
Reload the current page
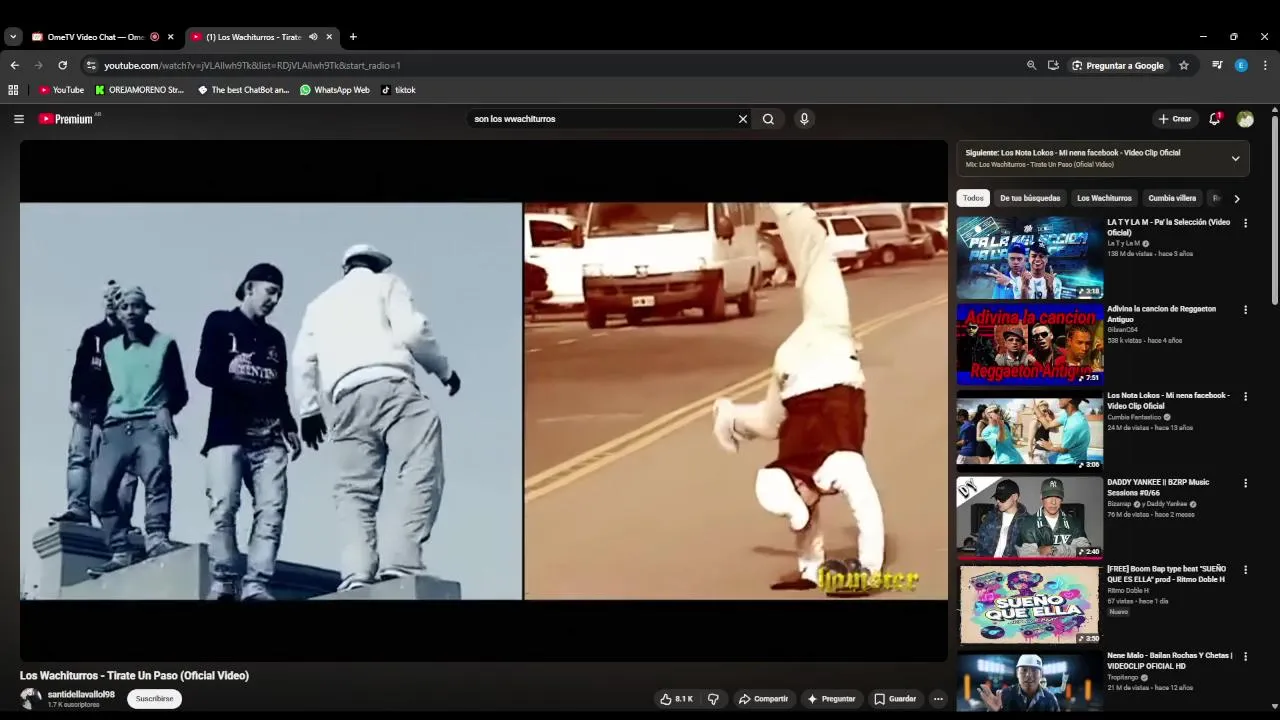point(62,65)
